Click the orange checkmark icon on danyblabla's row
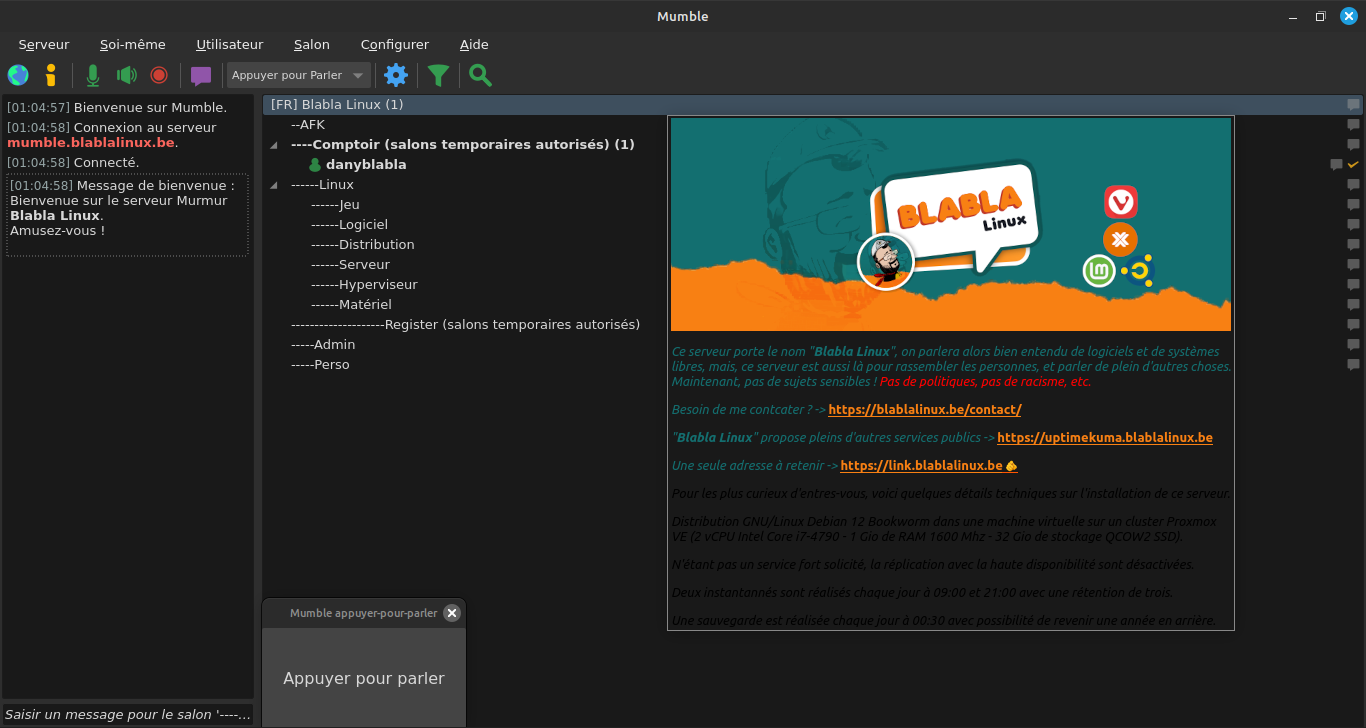The width and height of the screenshot is (1366, 728). tap(1353, 164)
